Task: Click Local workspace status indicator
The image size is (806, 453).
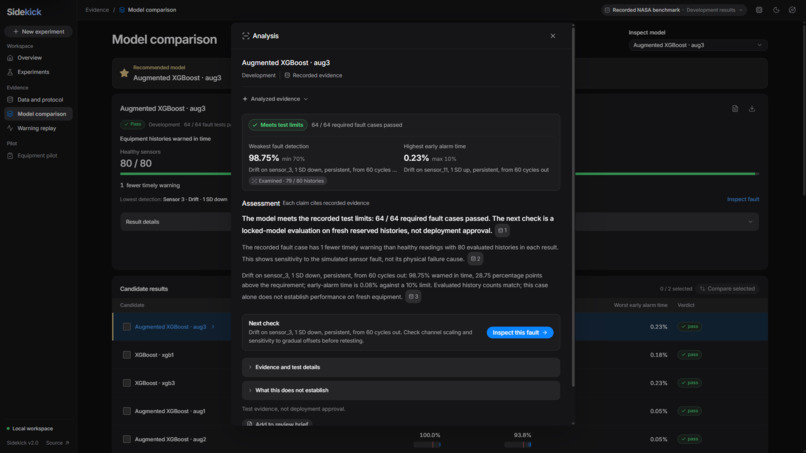Action: pos(29,428)
